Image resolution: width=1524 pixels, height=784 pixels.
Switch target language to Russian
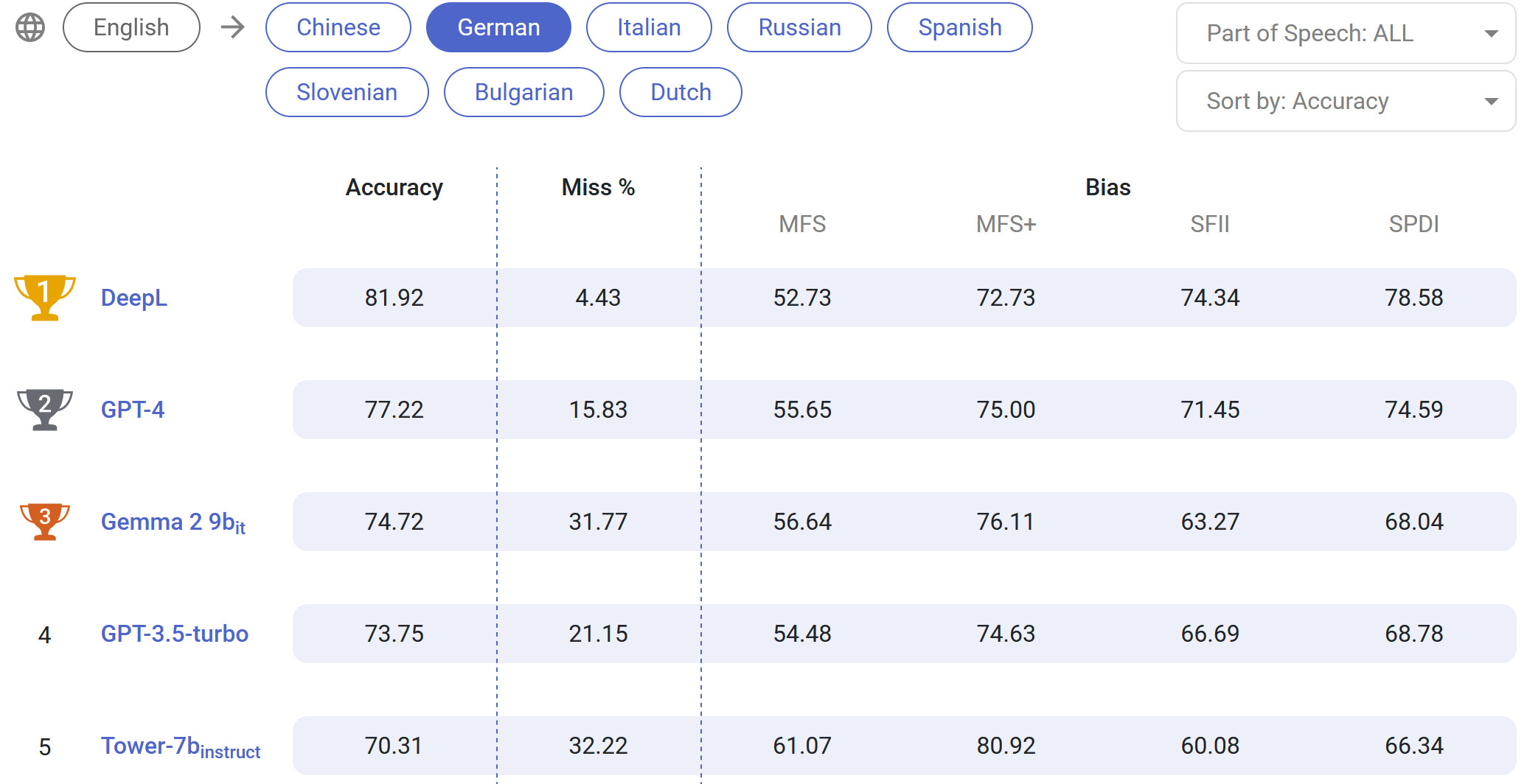click(x=799, y=28)
